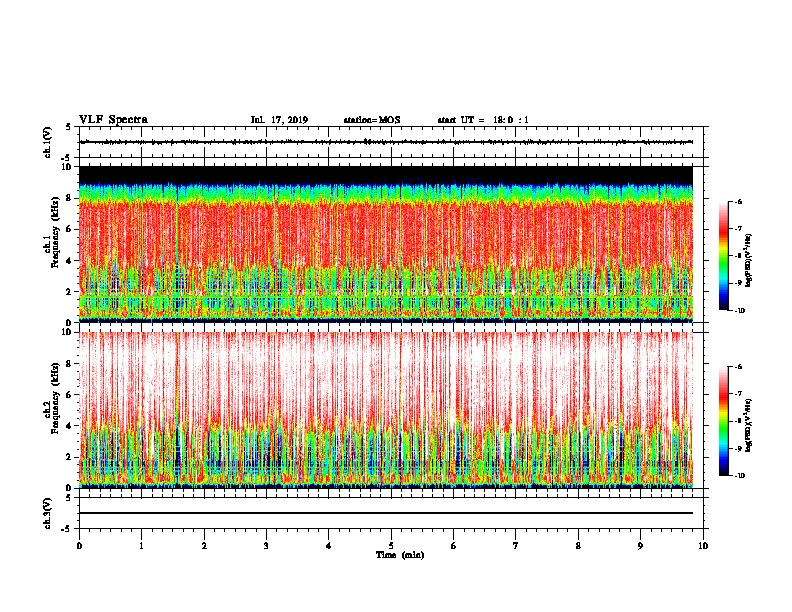This screenshot has height=612, width=792.
Task: Click inside the ch.1 spectrogram panel
Action: point(386,244)
